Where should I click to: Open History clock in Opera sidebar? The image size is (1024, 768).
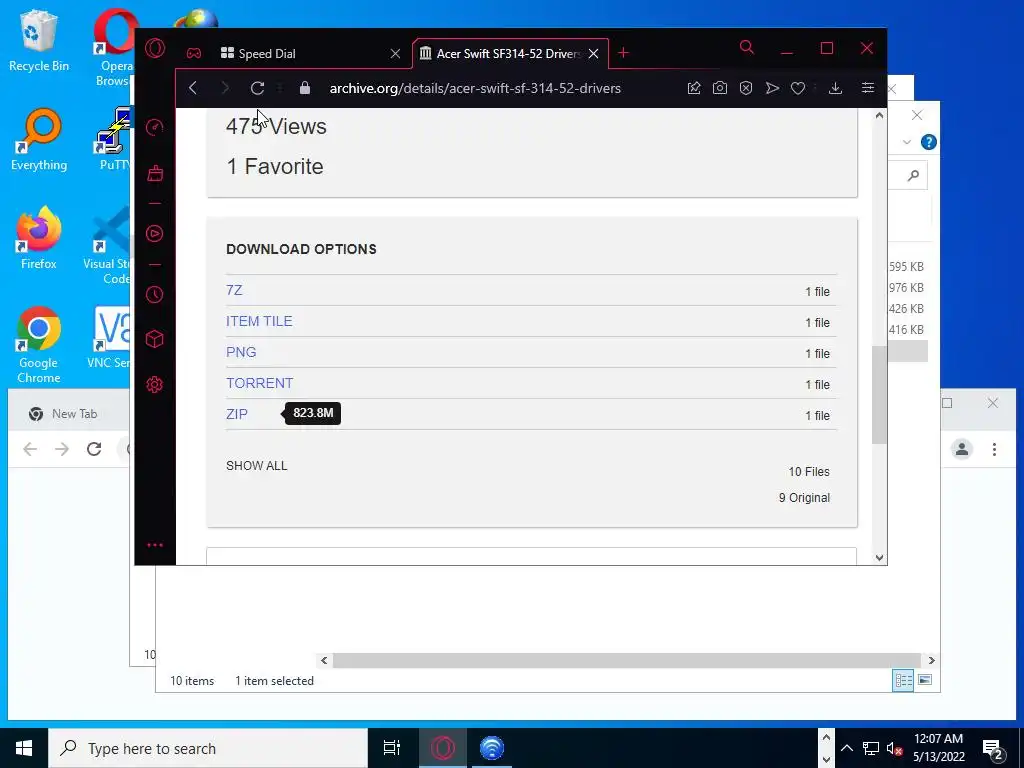coord(155,295)
